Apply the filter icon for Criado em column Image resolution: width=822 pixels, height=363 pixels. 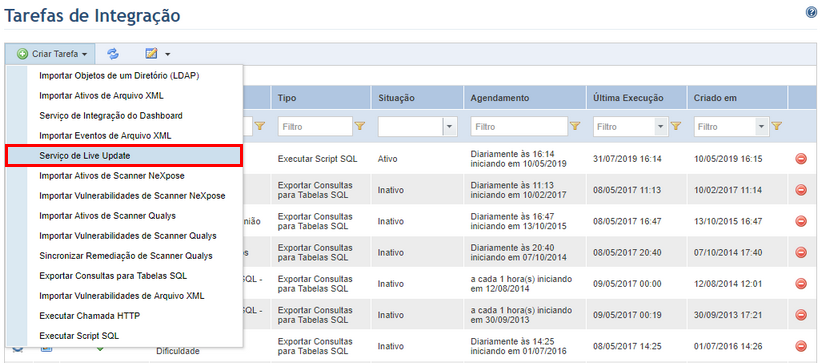tap(777, 126)
